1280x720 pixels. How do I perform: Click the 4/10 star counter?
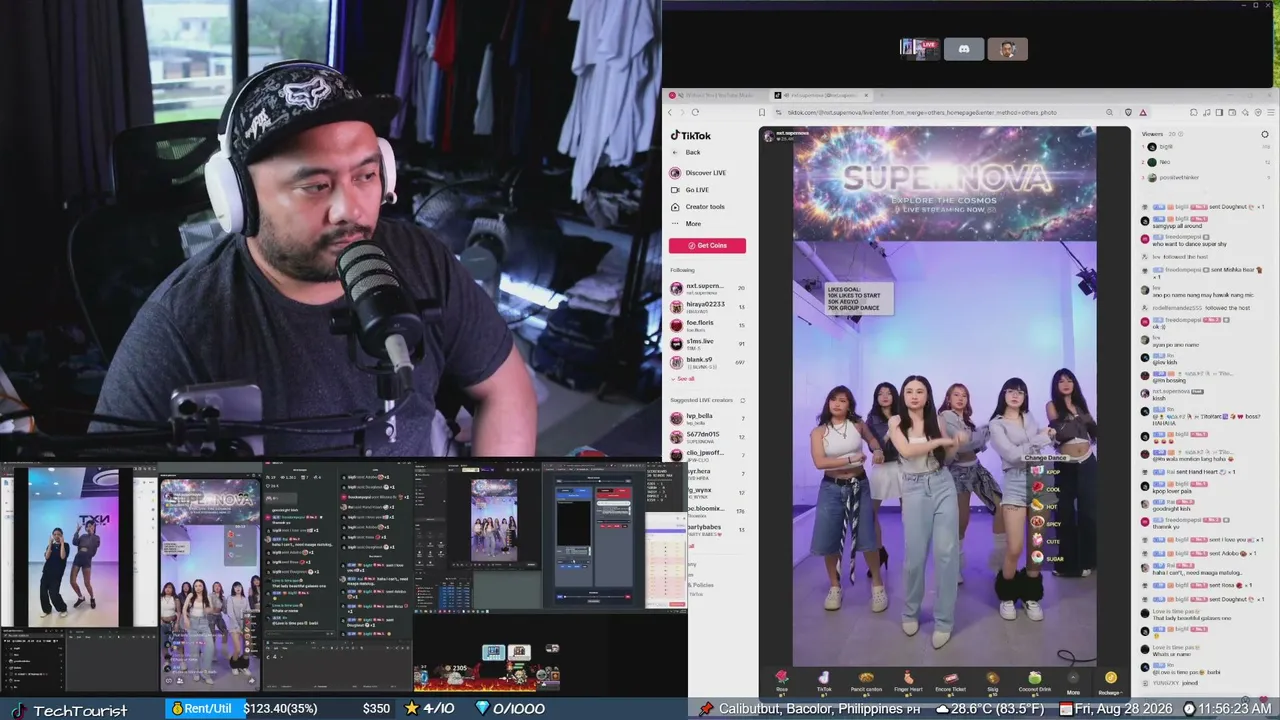pyautogui.click(x=428, y=709)
